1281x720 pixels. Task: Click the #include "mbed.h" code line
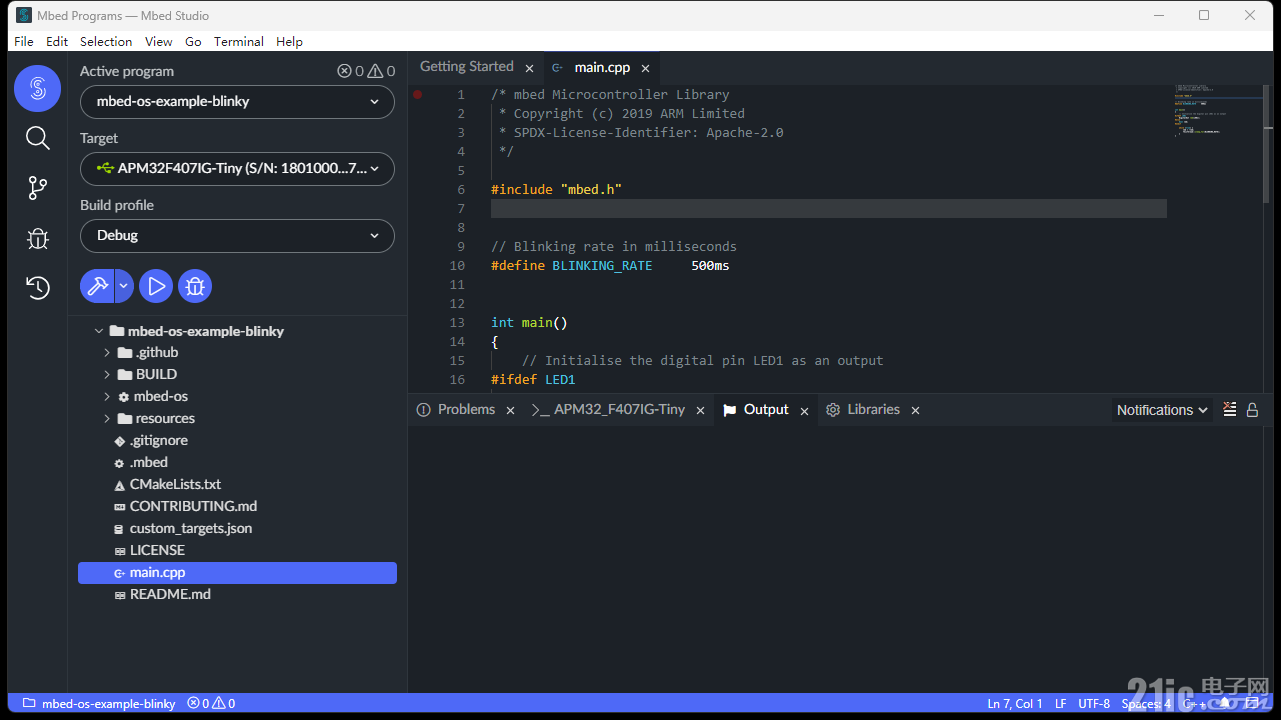(x=556, y=189)
